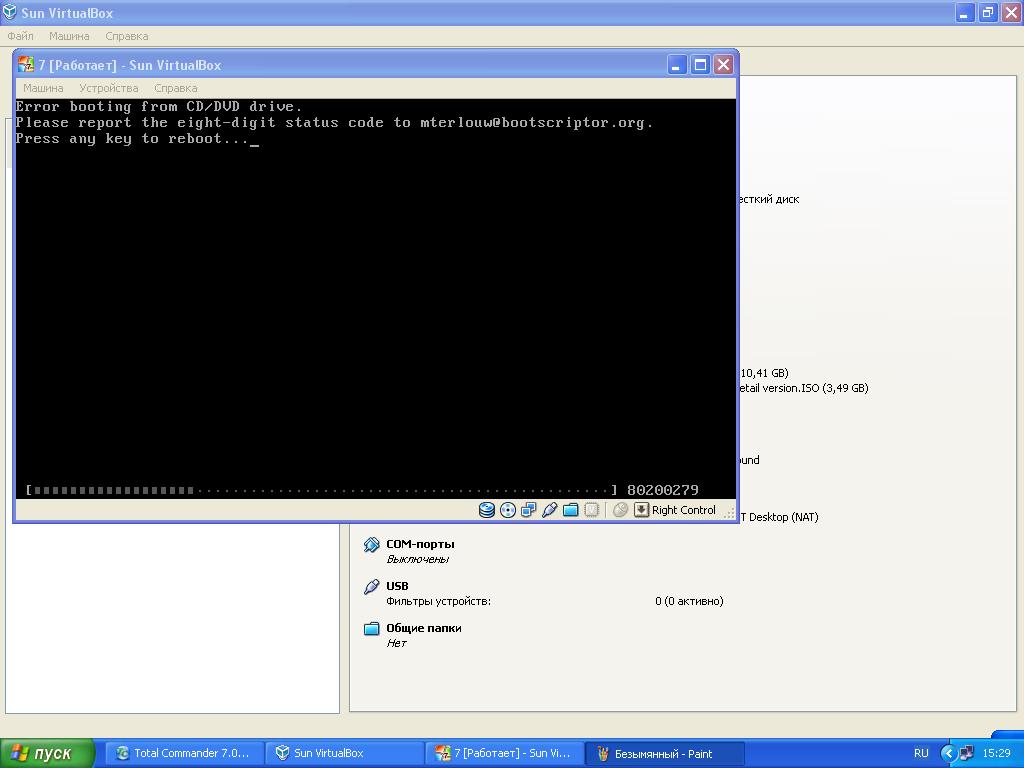The width and height of the screenshot is (1024, 768).
Task: Click the 'T Desktop (NAT)' network adapter text
Action: coord(779,517)
